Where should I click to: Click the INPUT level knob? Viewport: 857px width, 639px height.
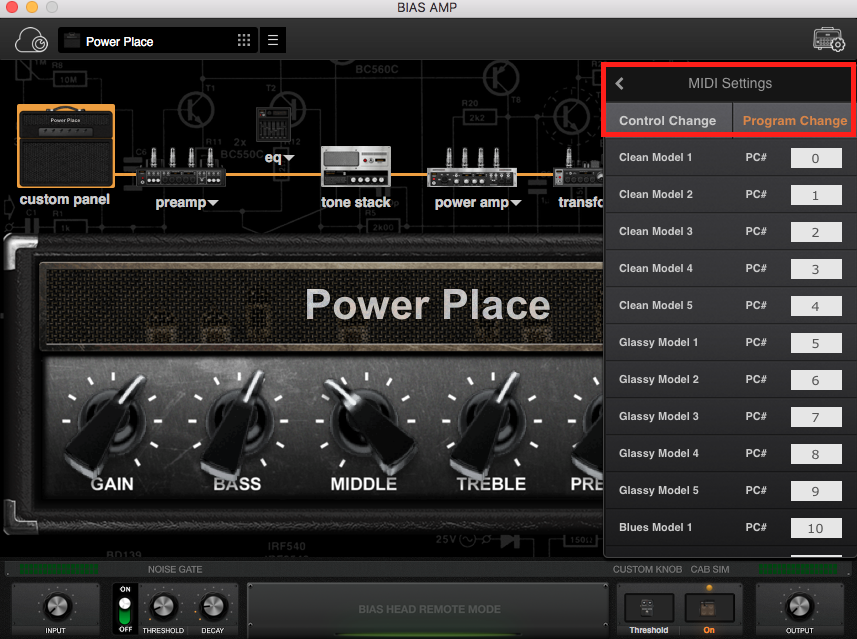56,606
